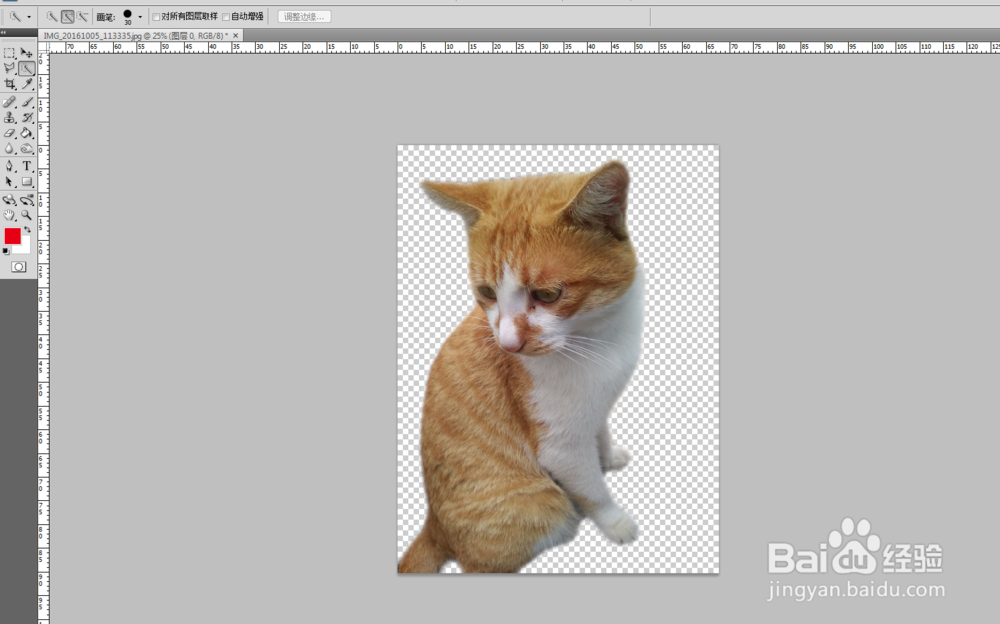The image size is (1000, 624).
Task: Choose Subtract from Selection mode
Action: [82, 17]
